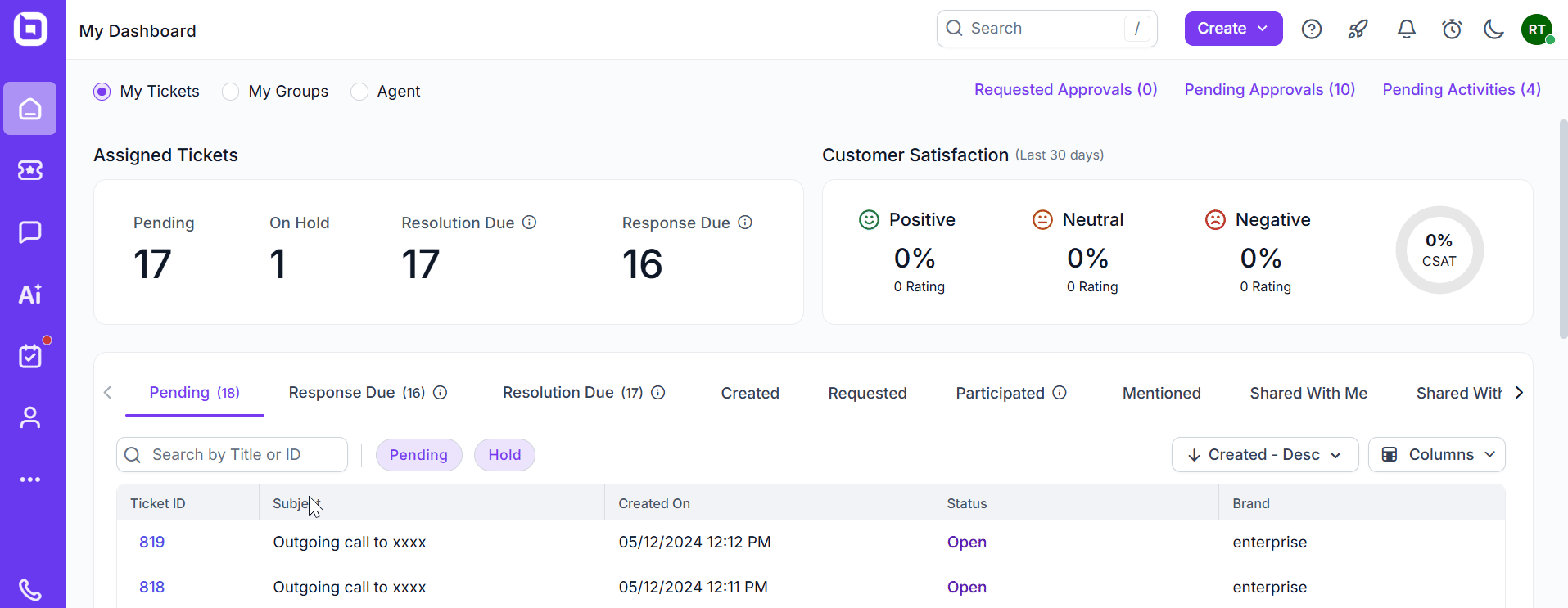This screenshot has width=1568, height=608.
Task: Select the Agent radio button
Action: coord(359,92)
